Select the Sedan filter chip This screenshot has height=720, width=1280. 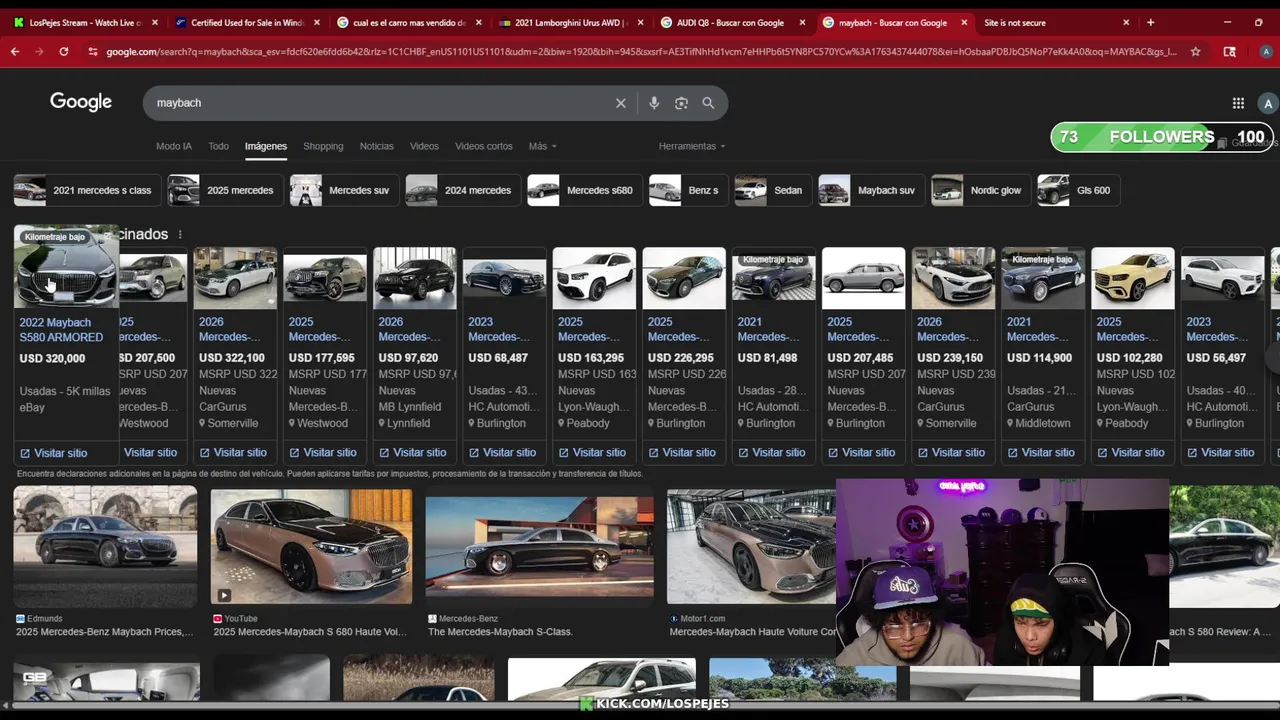(772, 190)
